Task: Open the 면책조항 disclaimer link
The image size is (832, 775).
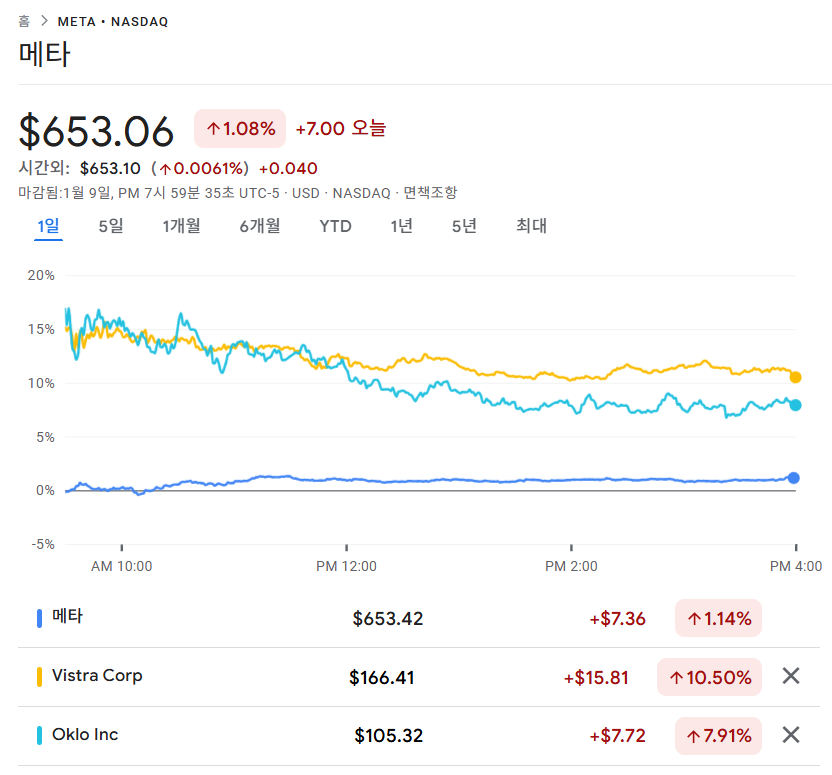Action: [x=430, y=192]
